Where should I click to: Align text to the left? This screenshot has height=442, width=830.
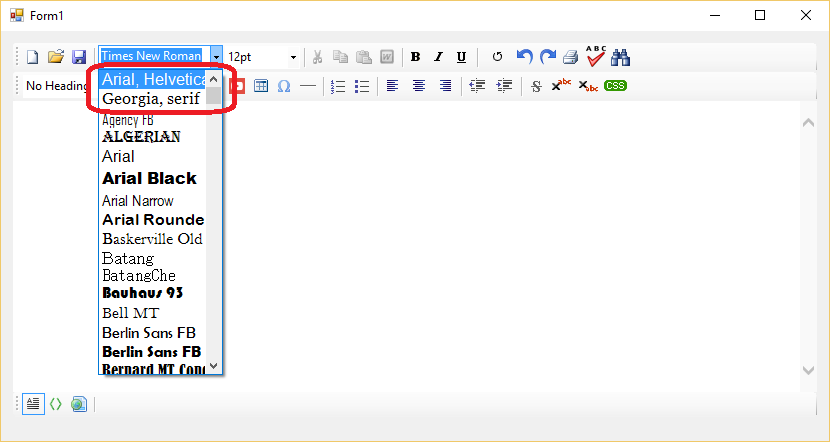[x=392, y=86]
